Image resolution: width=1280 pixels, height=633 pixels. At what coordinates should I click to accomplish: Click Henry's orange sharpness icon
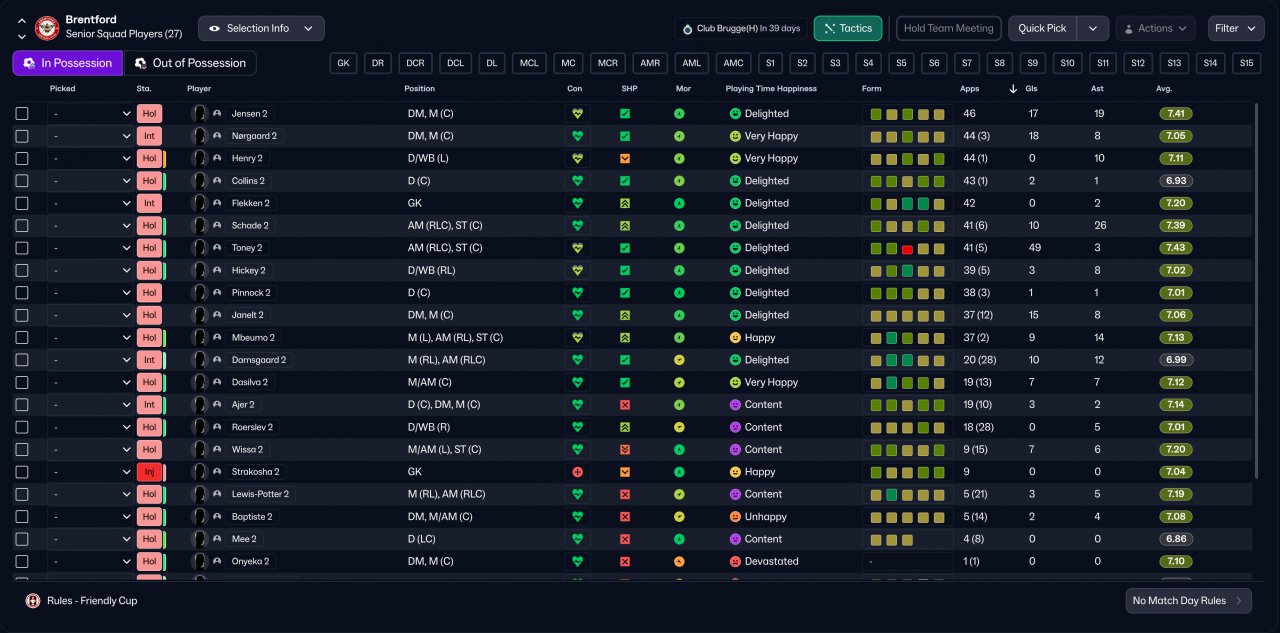625,159
